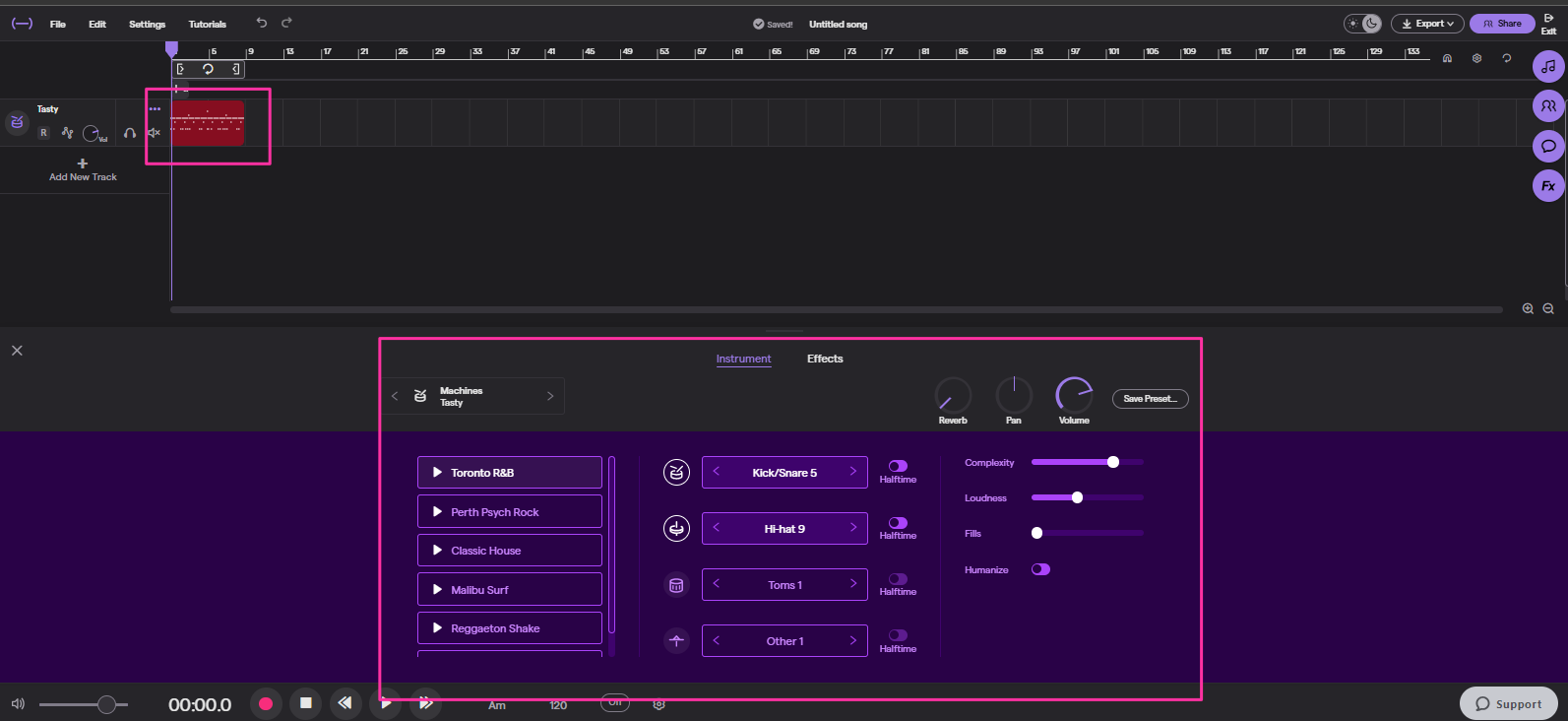1568x721 pixels.
Task: Set loop start bracket marker
Action: 181,69
